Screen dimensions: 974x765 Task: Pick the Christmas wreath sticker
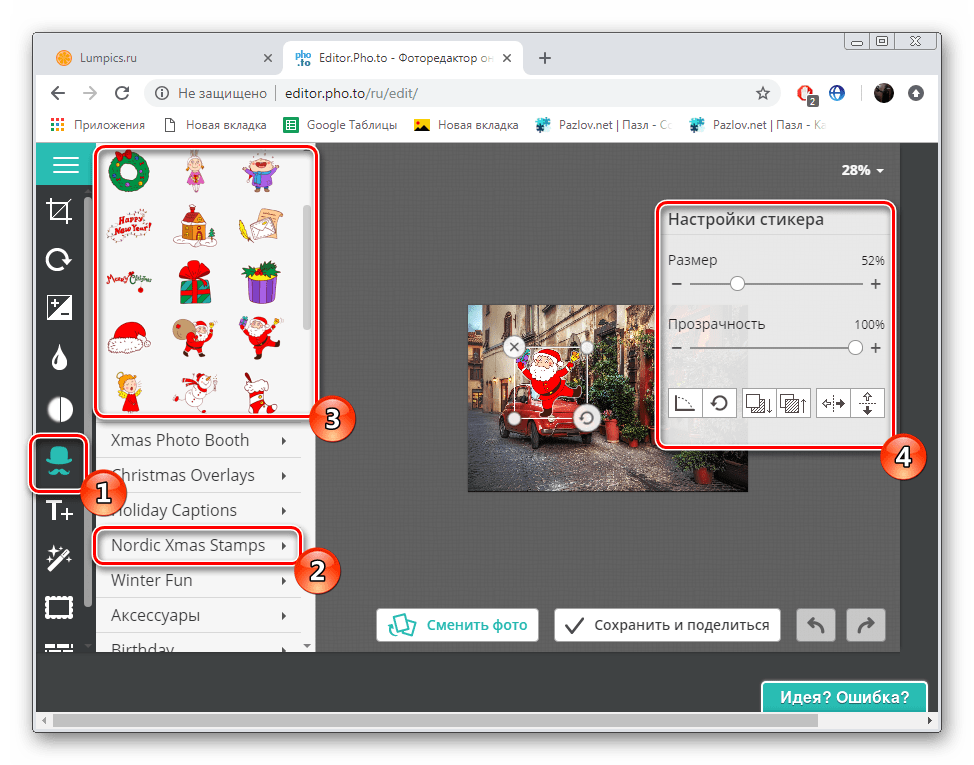129,171
